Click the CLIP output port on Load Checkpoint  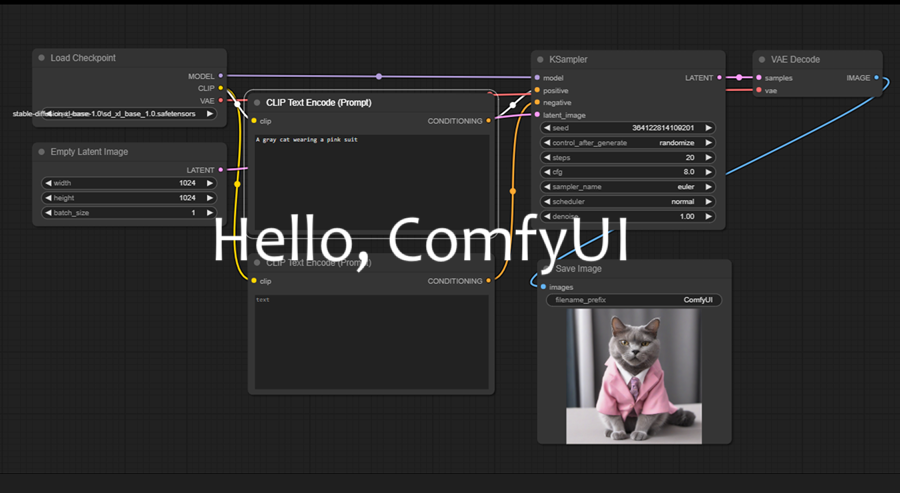tap(220, 88)
